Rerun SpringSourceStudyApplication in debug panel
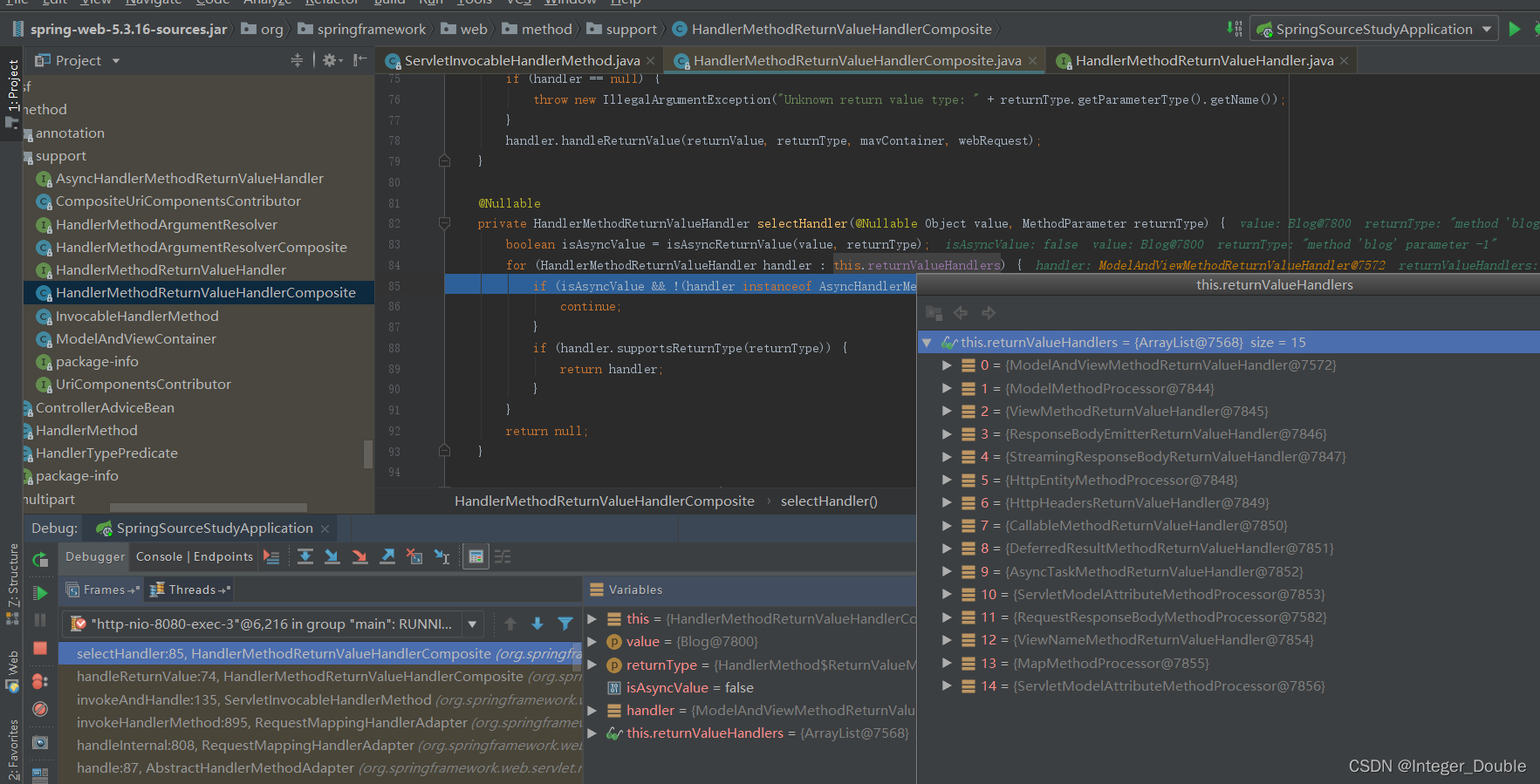Image resolution: width=1540 pixels, height=784 pixels. coord(40,560)
